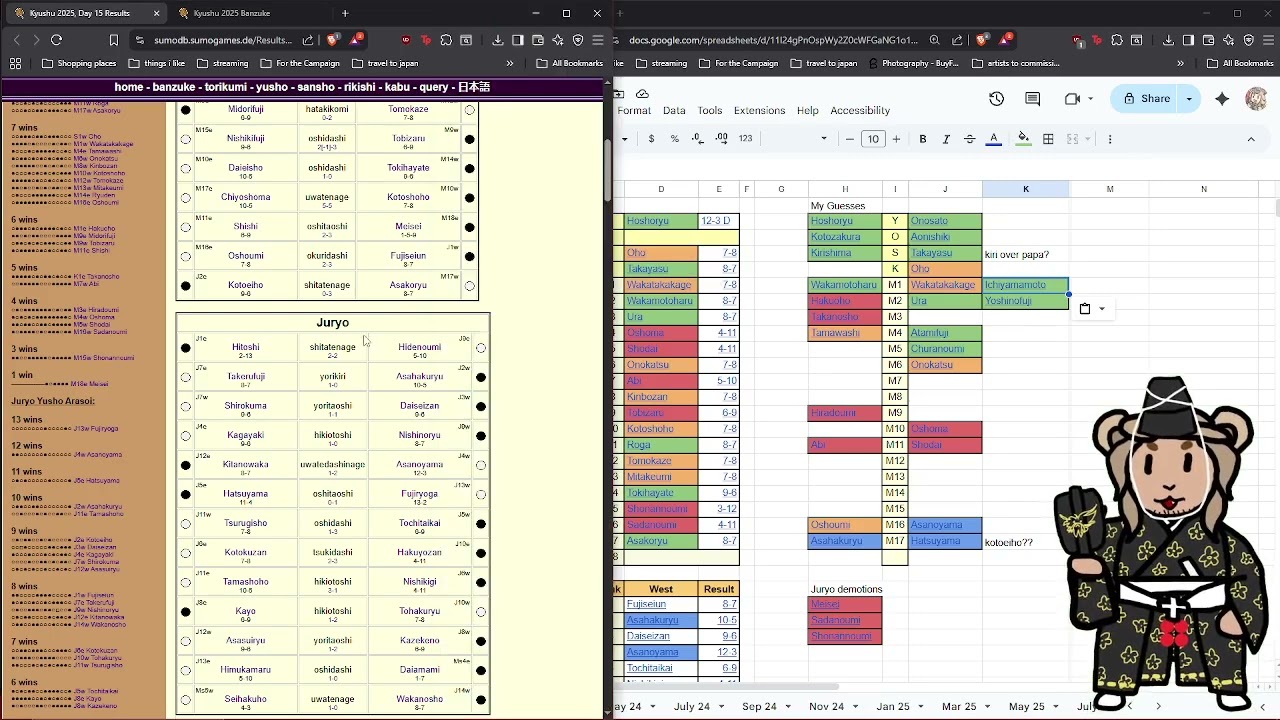
Task: Open version history in Google Sheets
Action: pyautogui.click(x=996, y=99)
